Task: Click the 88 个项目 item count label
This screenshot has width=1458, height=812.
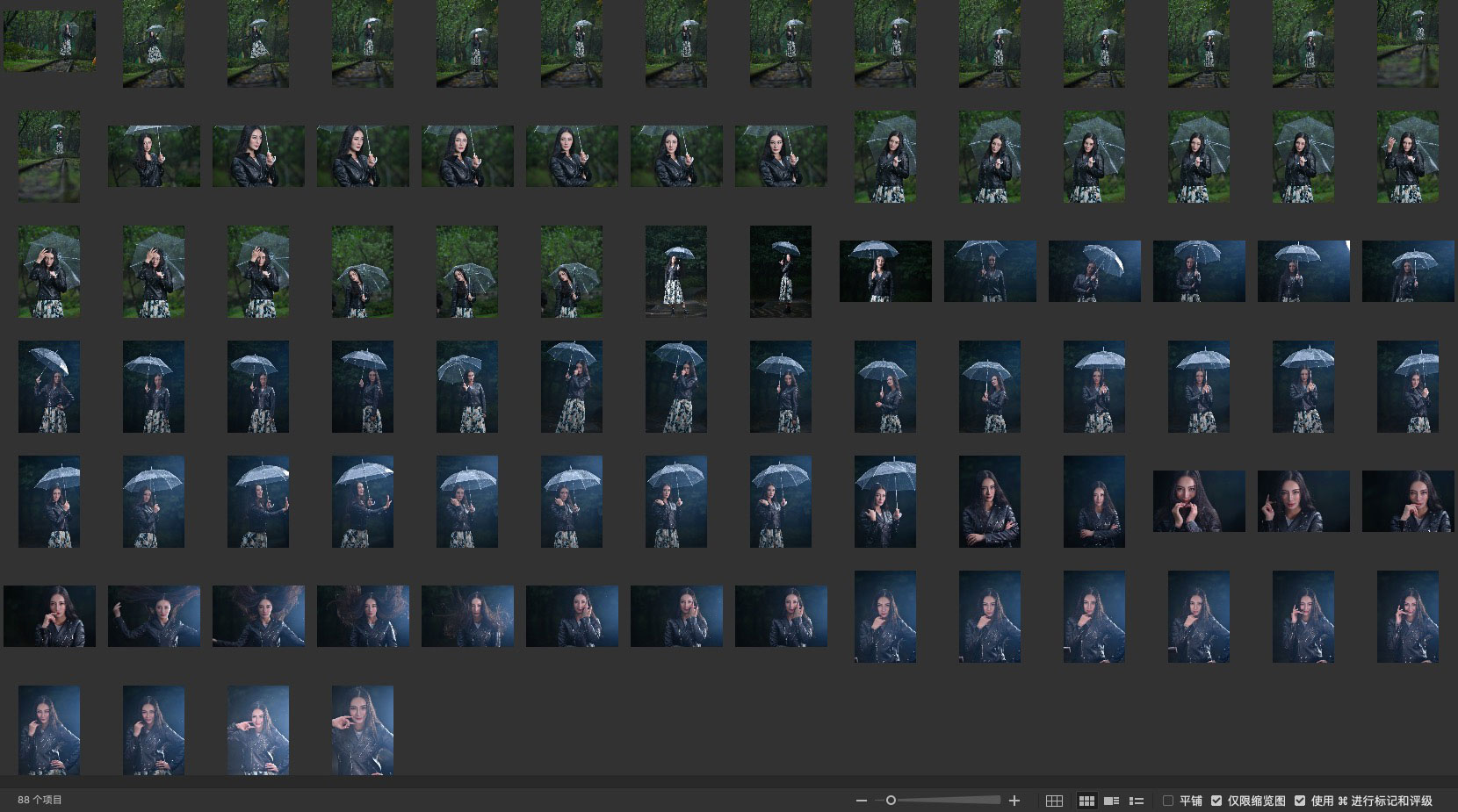Action: (x=40, y=801)
